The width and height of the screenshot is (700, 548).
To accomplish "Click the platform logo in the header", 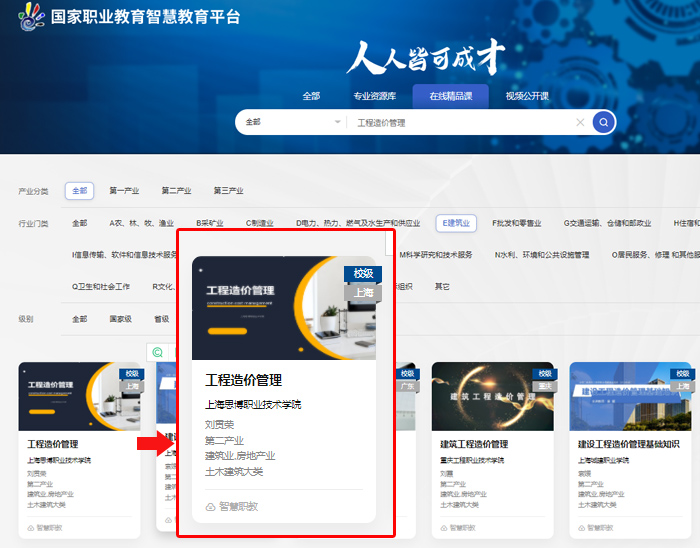I will coord(31,17).
